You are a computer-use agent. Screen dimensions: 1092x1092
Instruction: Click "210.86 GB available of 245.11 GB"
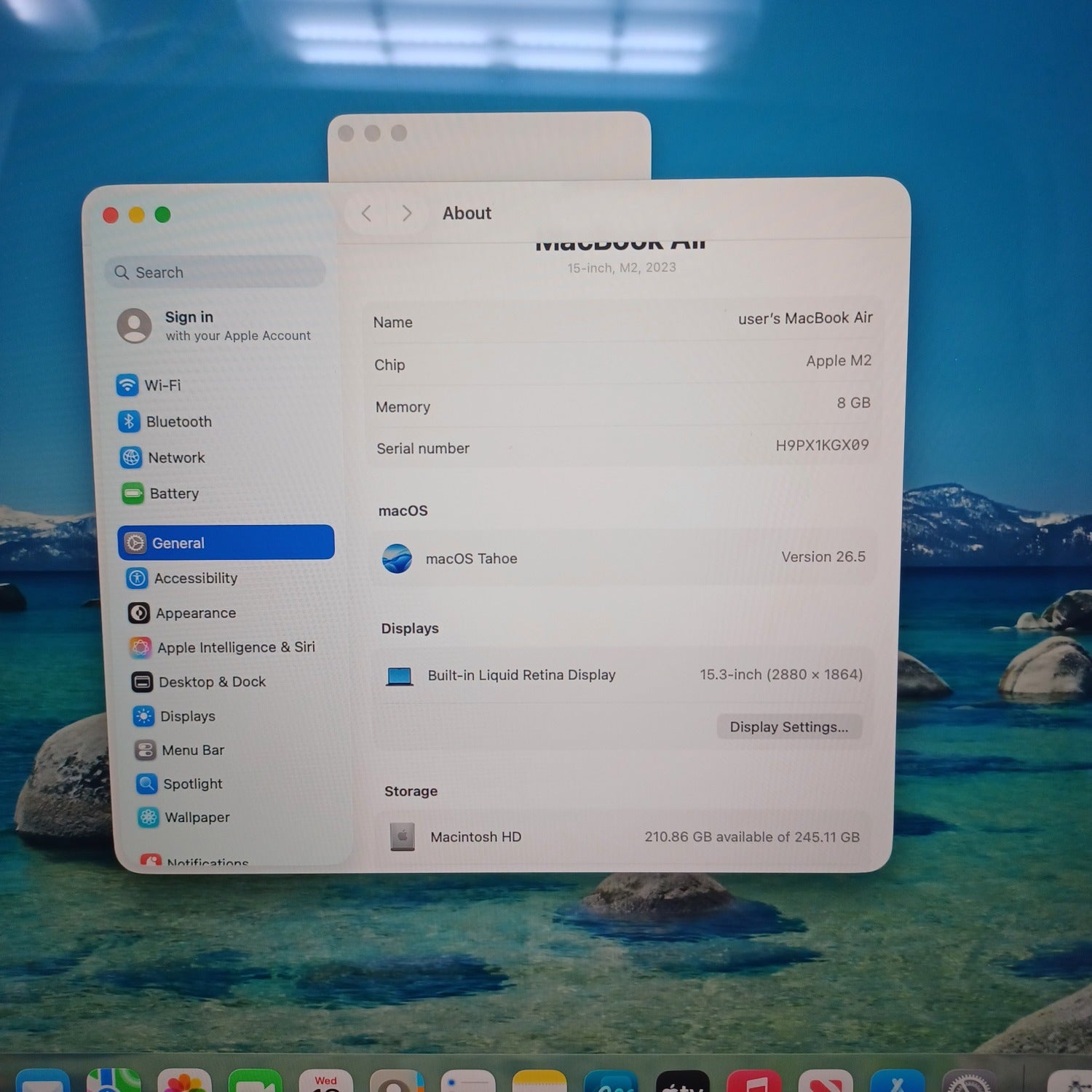pos(752,836)
